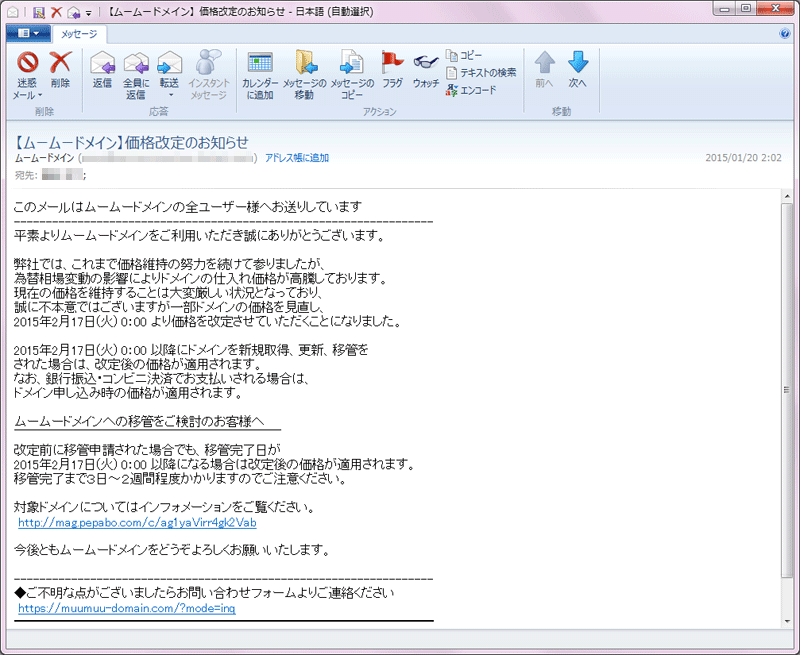The width and height of the screenshot is (800, 655).
Task: Watch the conversation with ウォッチ
Action: coord(426,69)
